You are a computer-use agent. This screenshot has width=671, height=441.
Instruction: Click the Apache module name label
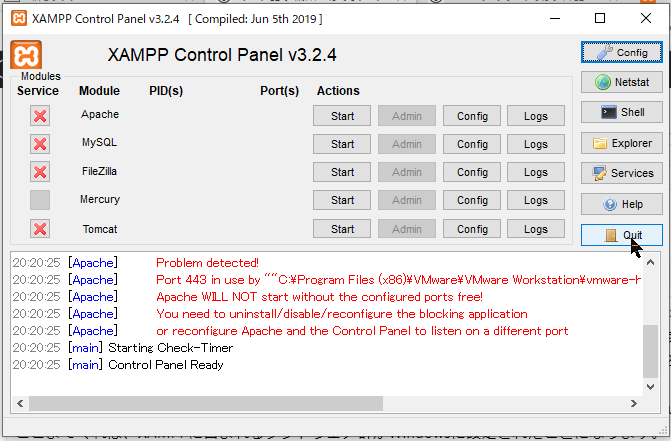(x=100, y=114)
